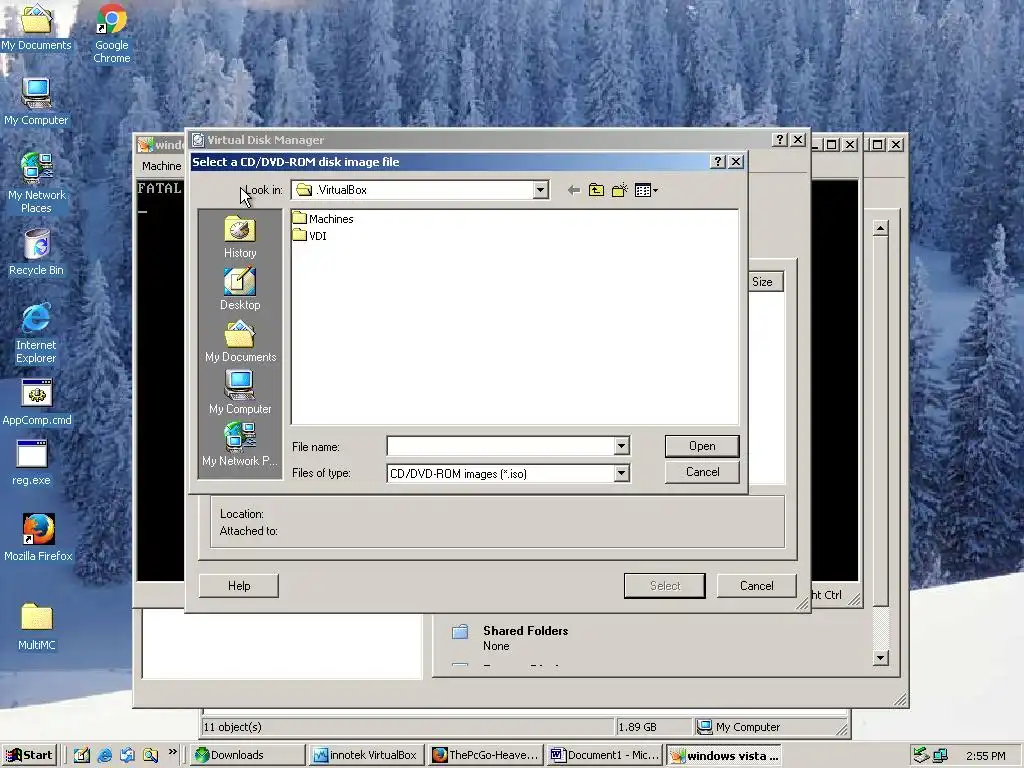Viewport: 1024px width, 768px height.
Task: Click the Back arrow in file dialog
Action: (573, 190)
